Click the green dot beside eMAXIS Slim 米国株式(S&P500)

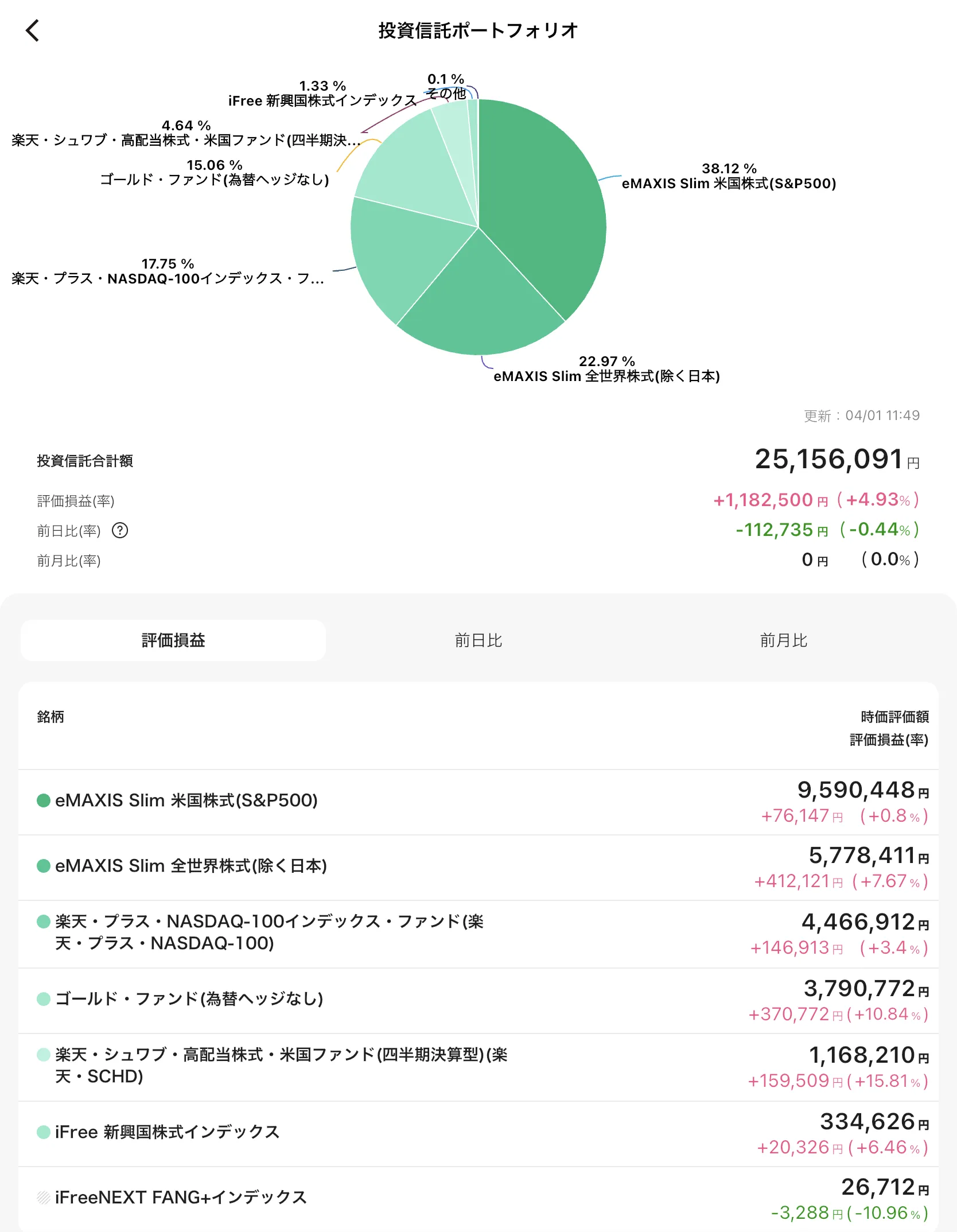43,801
